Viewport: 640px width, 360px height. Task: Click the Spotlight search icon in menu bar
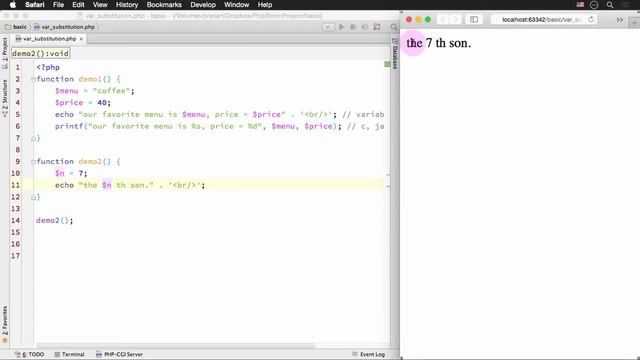[x=610, y=5]
